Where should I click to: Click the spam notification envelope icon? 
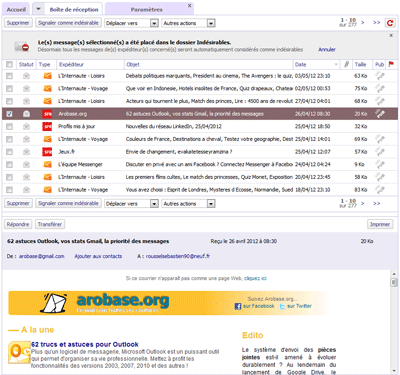(22, 46)
